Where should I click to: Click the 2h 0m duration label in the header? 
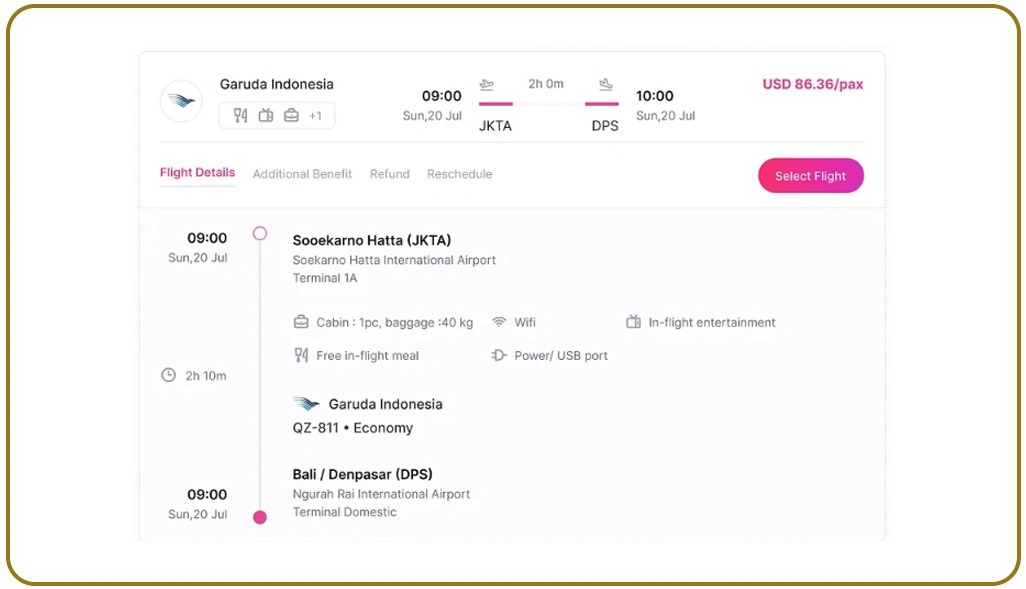[546, 84]
